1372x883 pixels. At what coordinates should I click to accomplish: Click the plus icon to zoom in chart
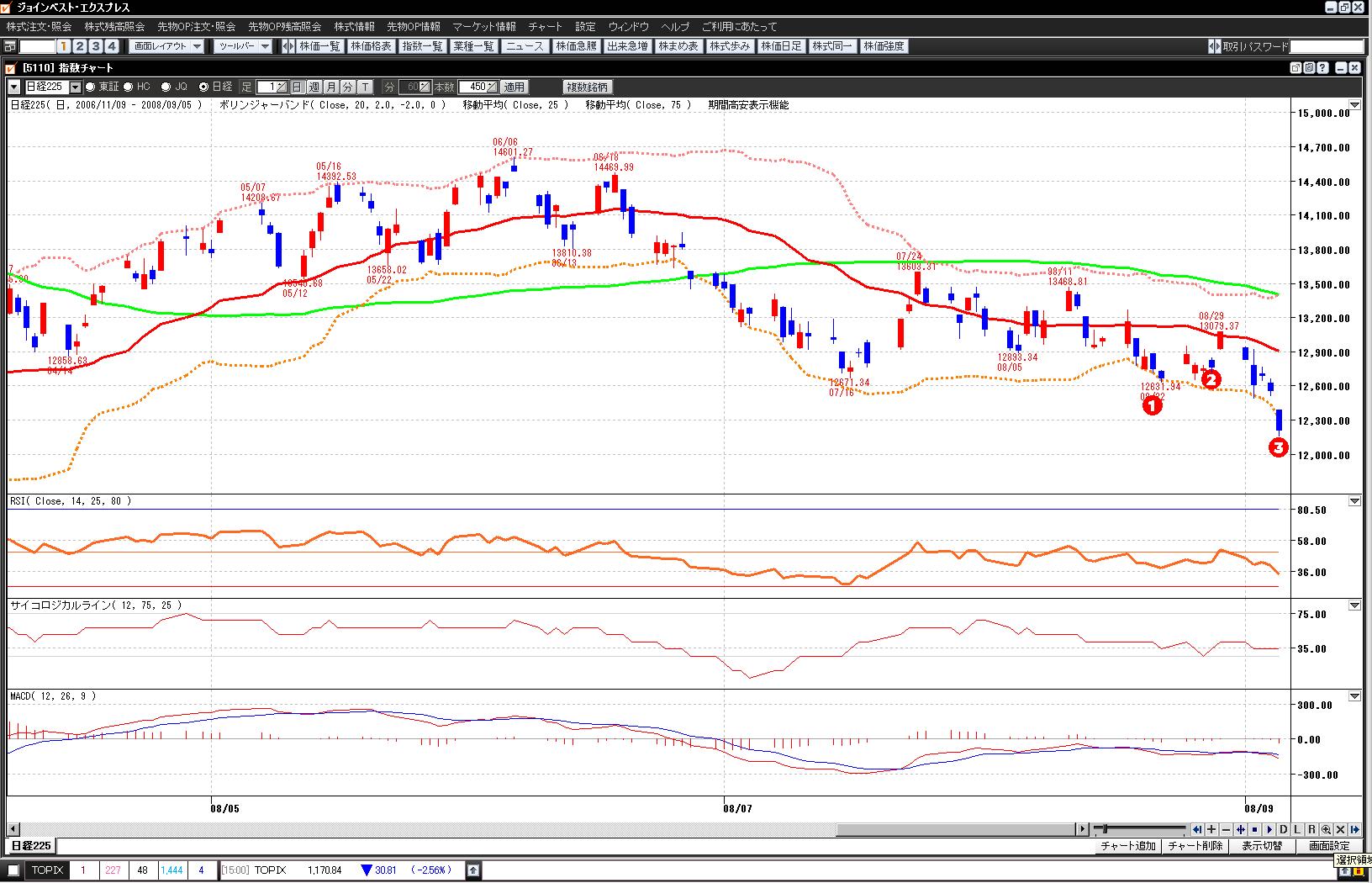coord(1211,830)
